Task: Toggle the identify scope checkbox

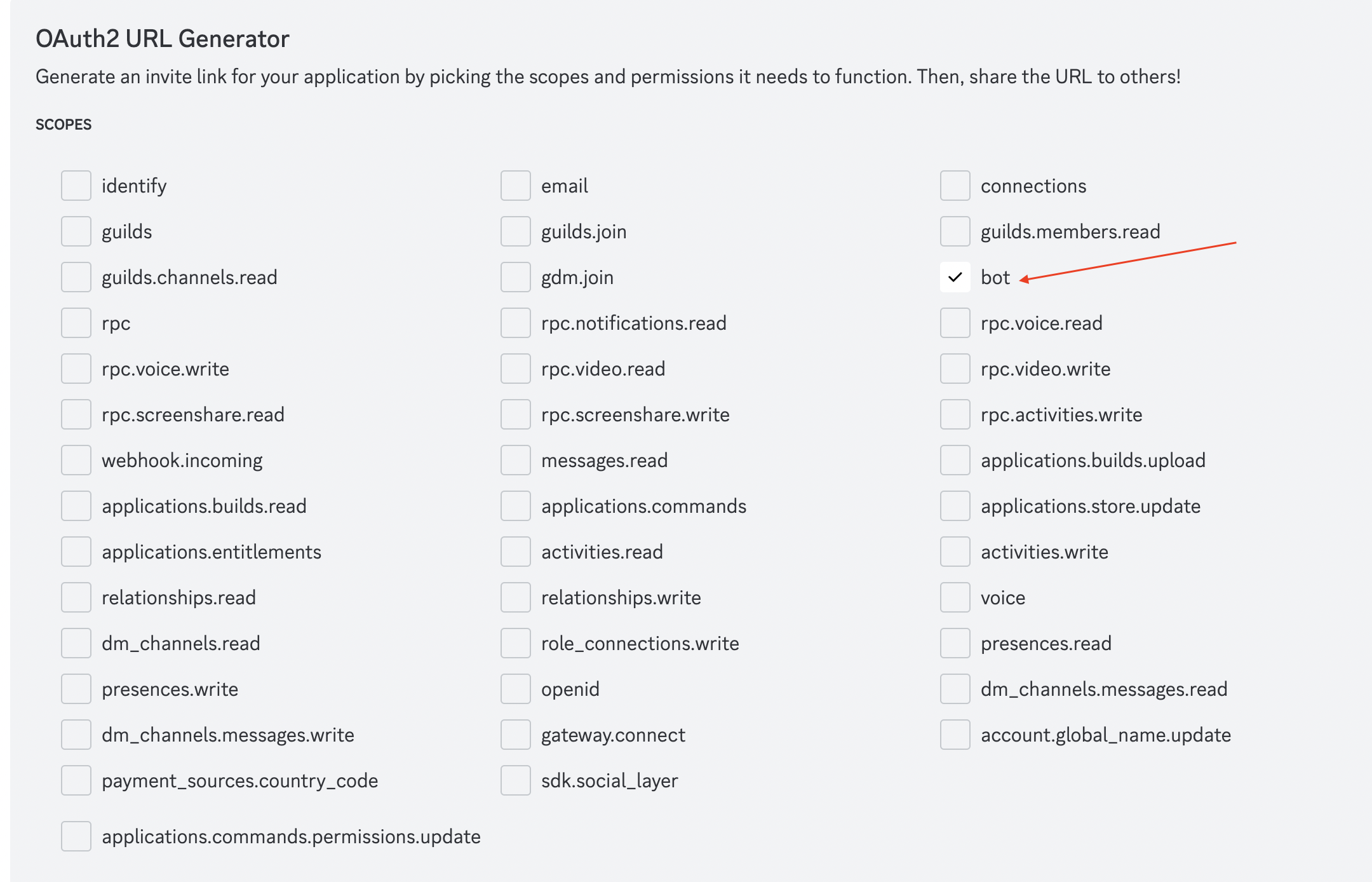Action: (76, 185)
